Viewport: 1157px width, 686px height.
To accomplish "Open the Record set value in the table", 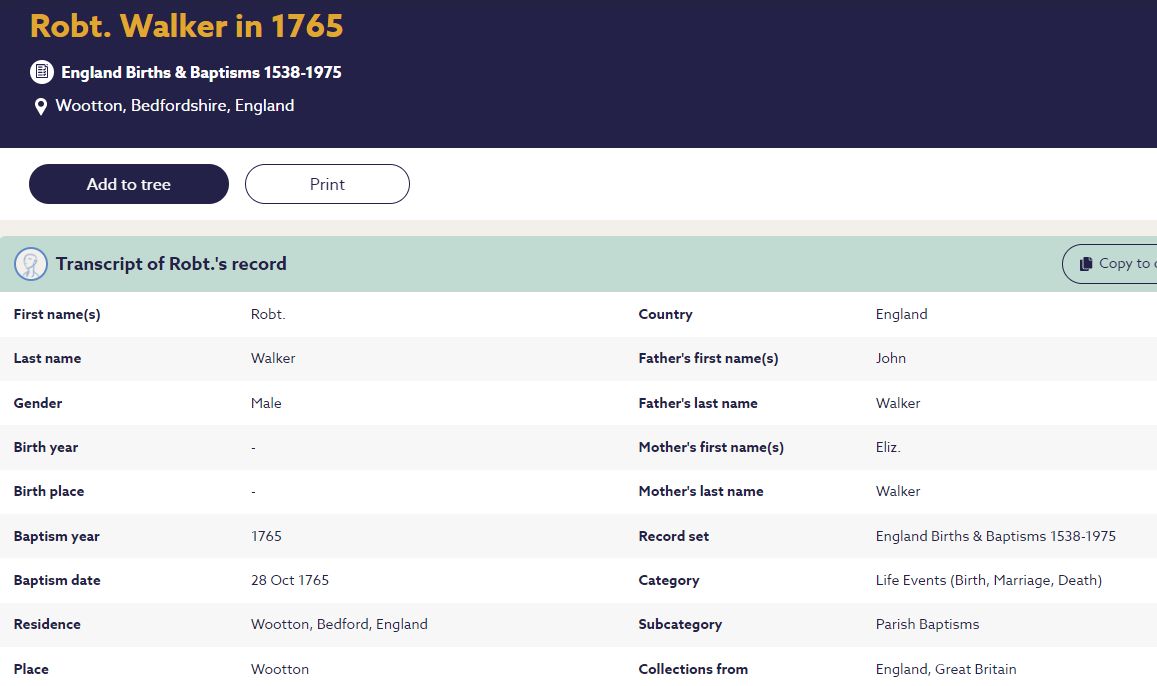I will (x=995, y=536).
